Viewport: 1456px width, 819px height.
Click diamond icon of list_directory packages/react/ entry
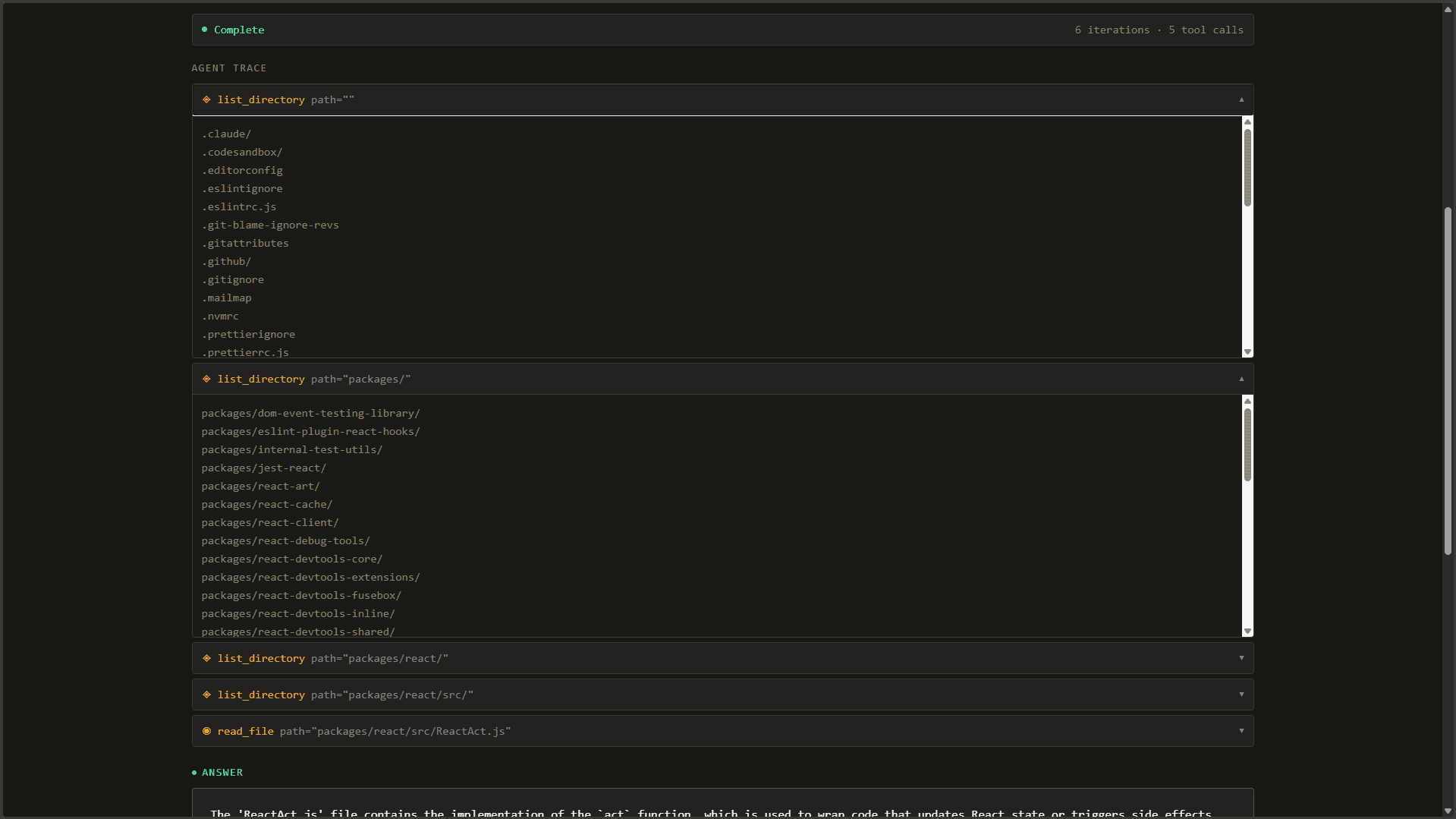[206, 658]
